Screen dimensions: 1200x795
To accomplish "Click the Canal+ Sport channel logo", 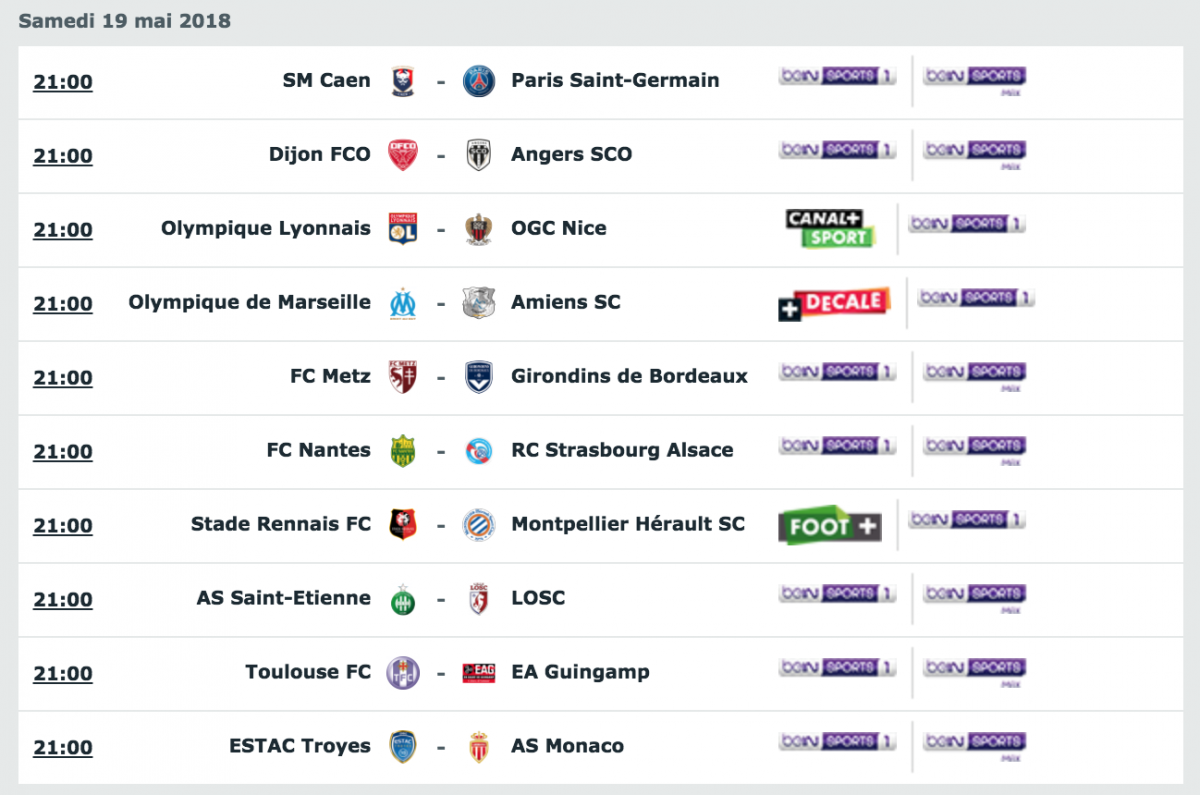I will click(830, 229).
